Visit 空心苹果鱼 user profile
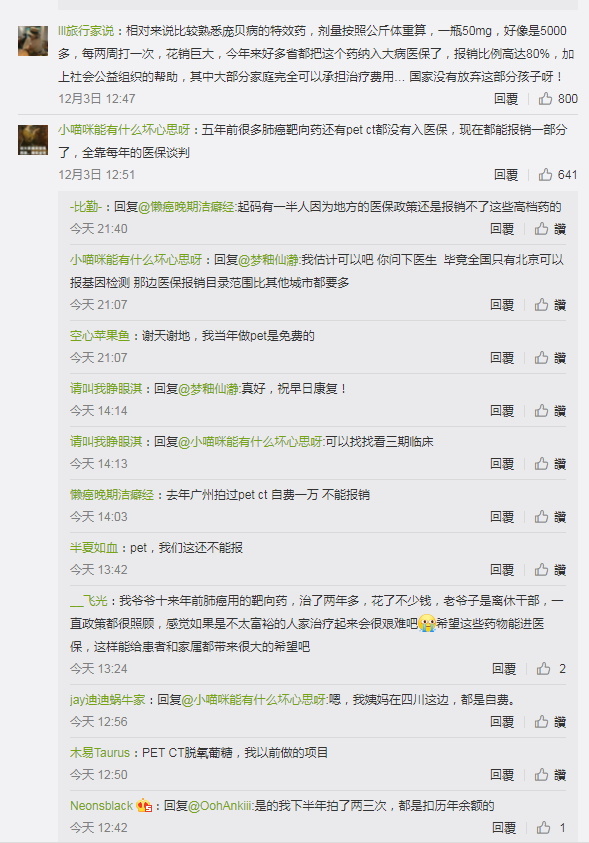 tap(100, 336)
